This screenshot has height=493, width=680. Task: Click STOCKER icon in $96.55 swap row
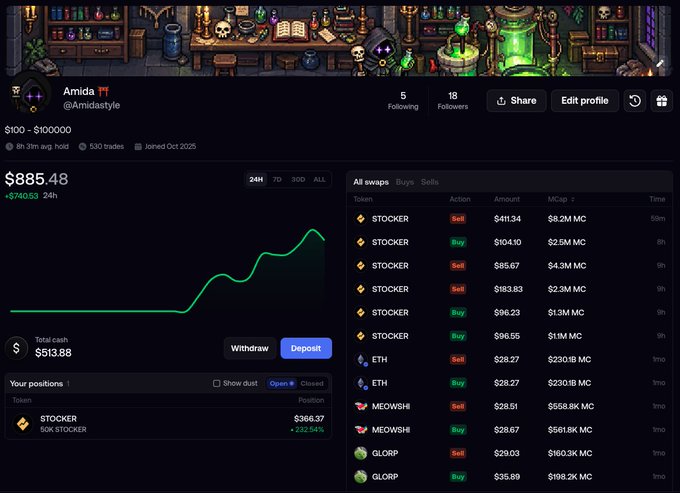click(360, 336)
